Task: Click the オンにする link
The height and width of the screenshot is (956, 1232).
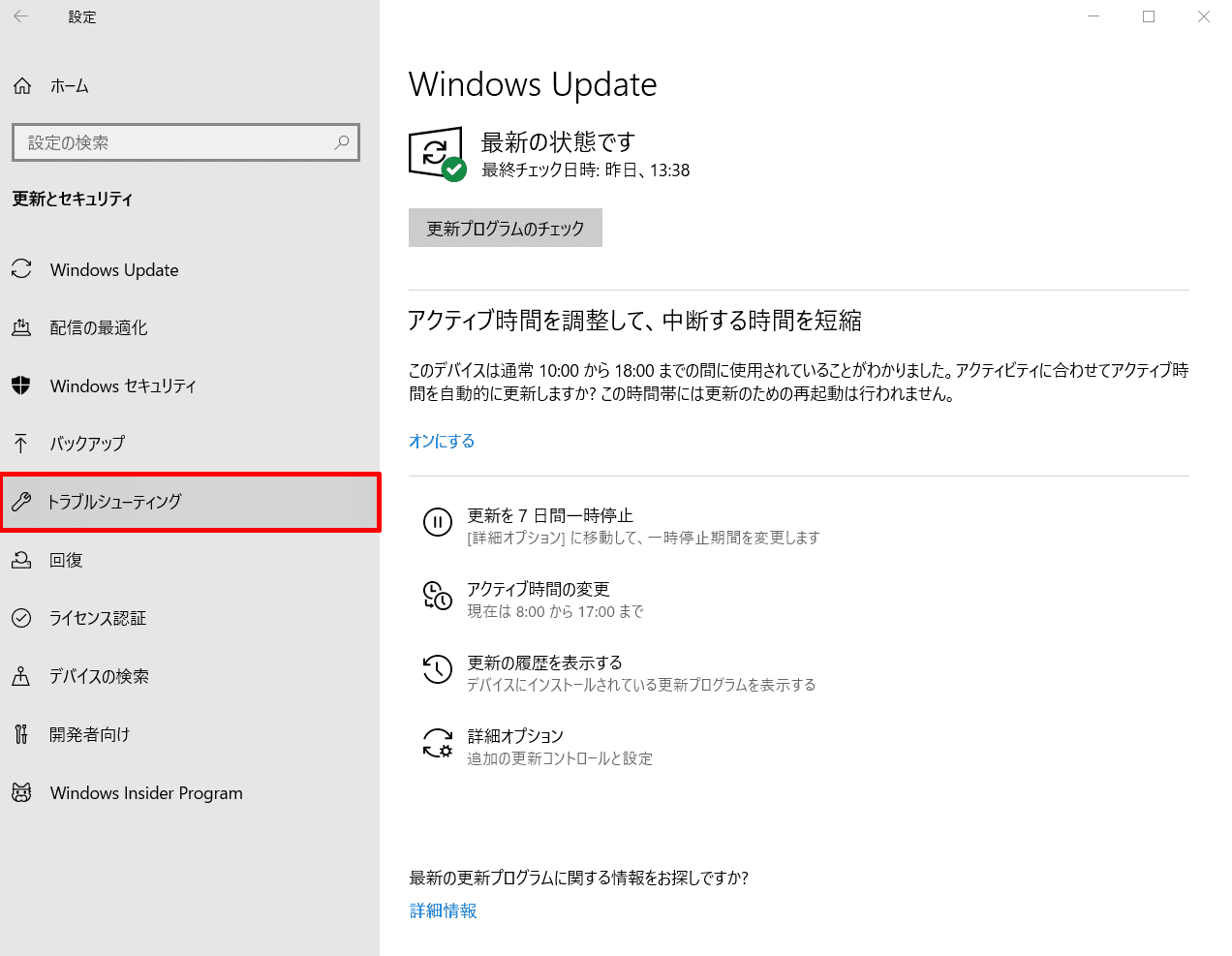Action: click(442, 441)
